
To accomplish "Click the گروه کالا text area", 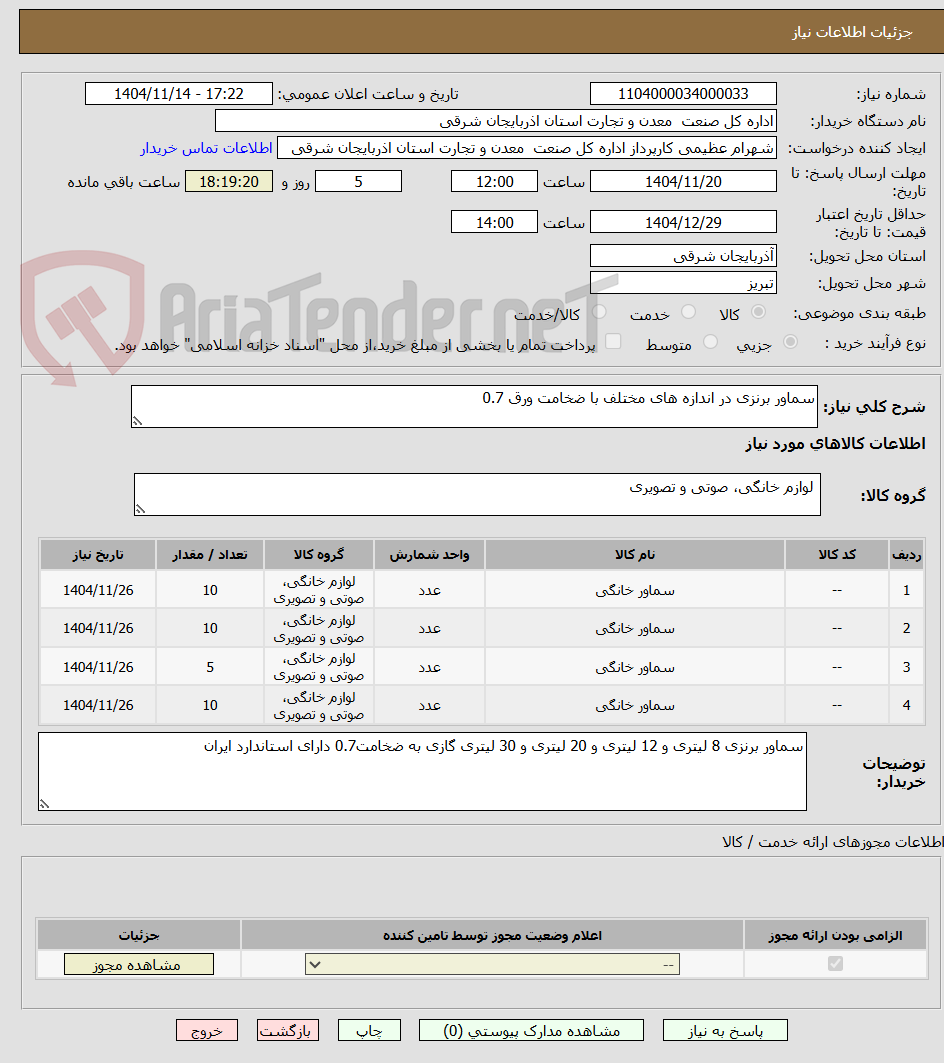I will (x=477, y=494).
